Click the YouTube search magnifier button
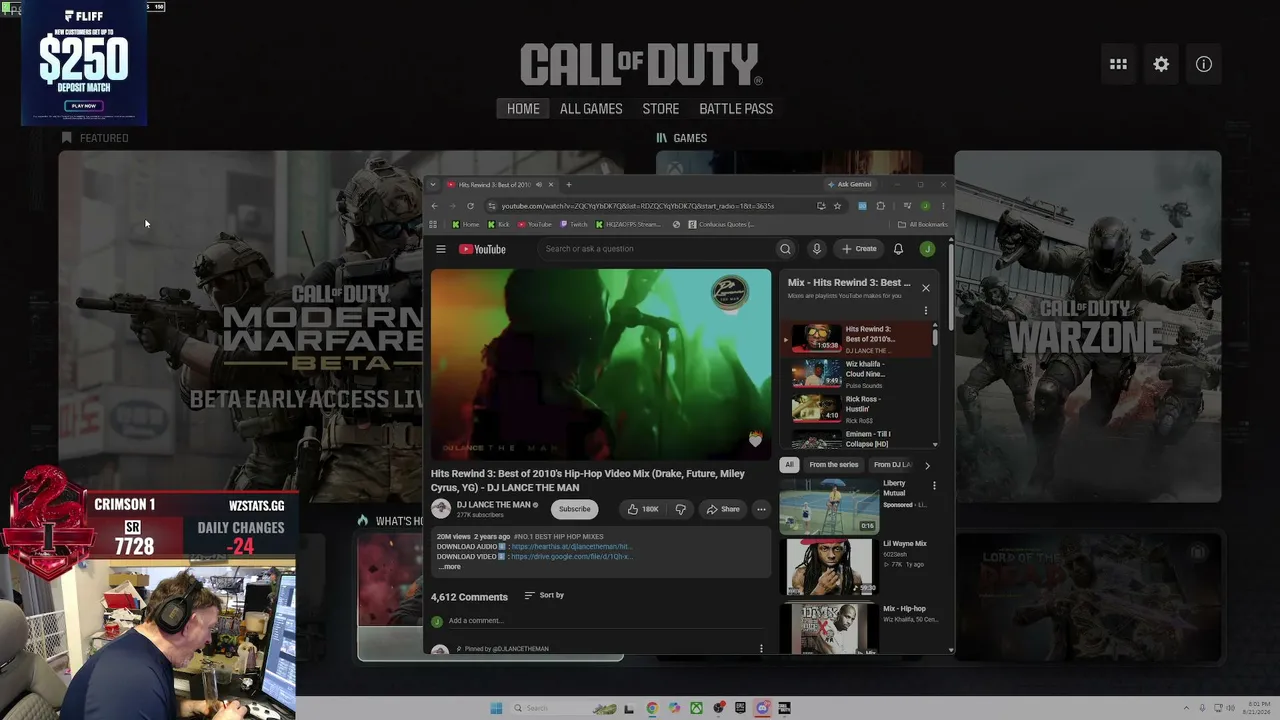 [x=785, y=249]
